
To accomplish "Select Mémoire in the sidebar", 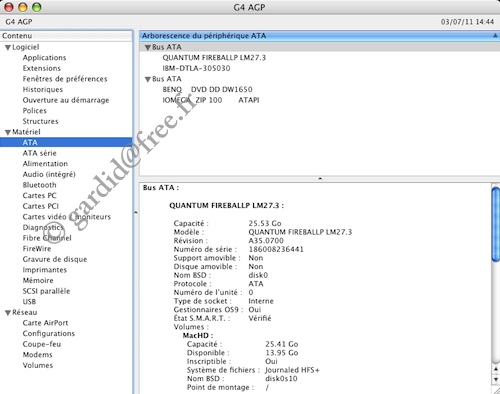I will (38, 280).
